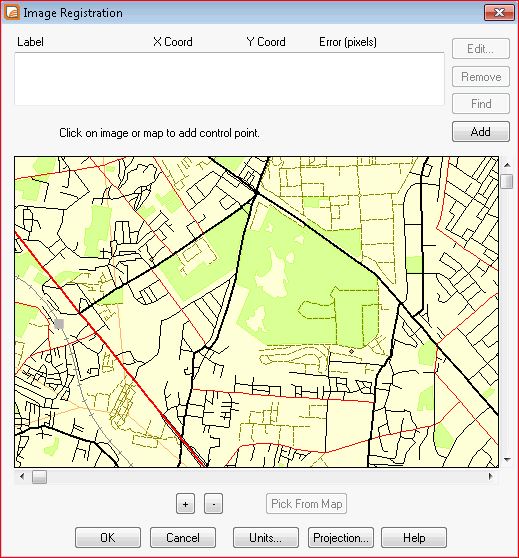Image resolution: width=519 pixels, height=558 pixels.
Task: Click the grey square marker on the map
Action: 59,324
